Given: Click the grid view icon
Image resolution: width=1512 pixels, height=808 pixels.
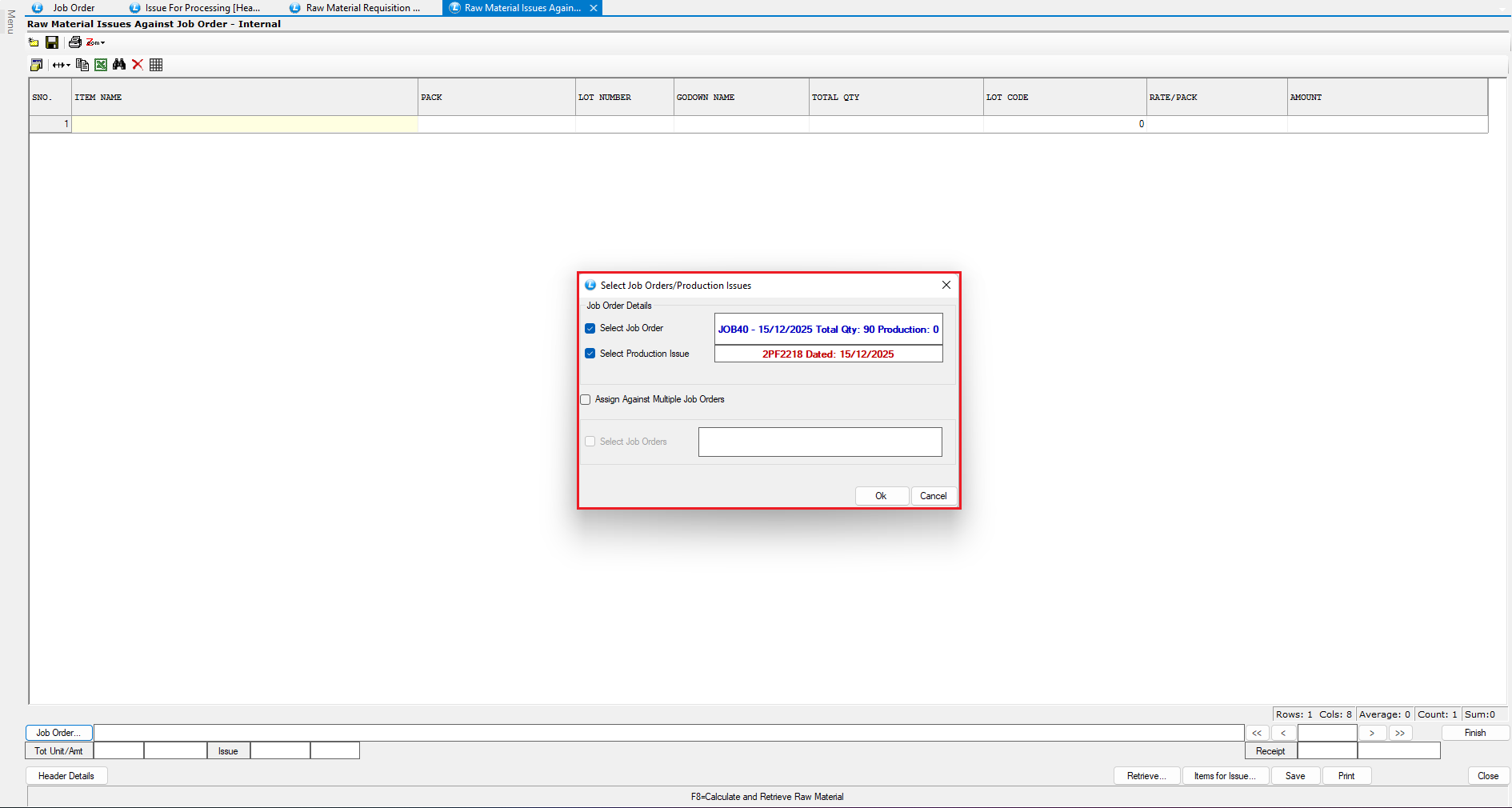Looking at the screenshot, I should 156,65.
